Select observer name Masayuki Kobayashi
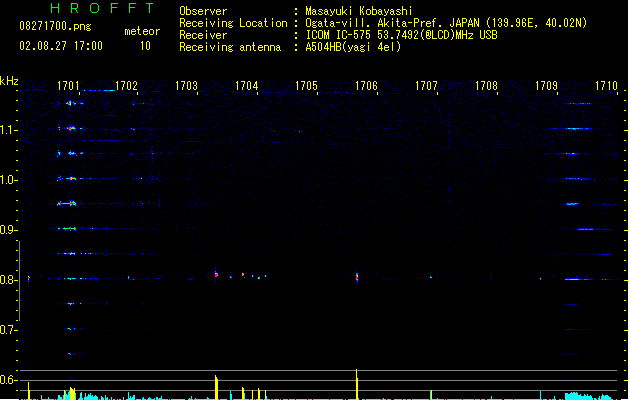 coord(359,11)
